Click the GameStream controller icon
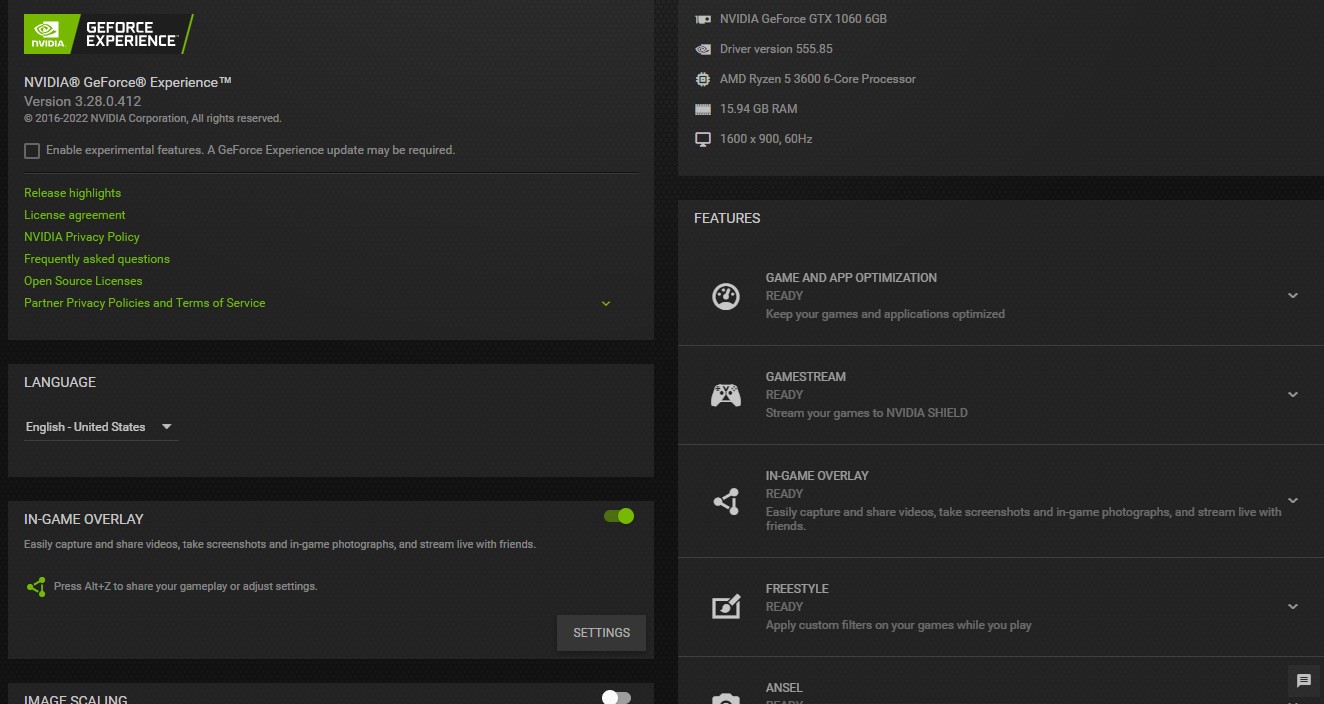This screenshot has height=704, width=1324. [x=726, y=393]
